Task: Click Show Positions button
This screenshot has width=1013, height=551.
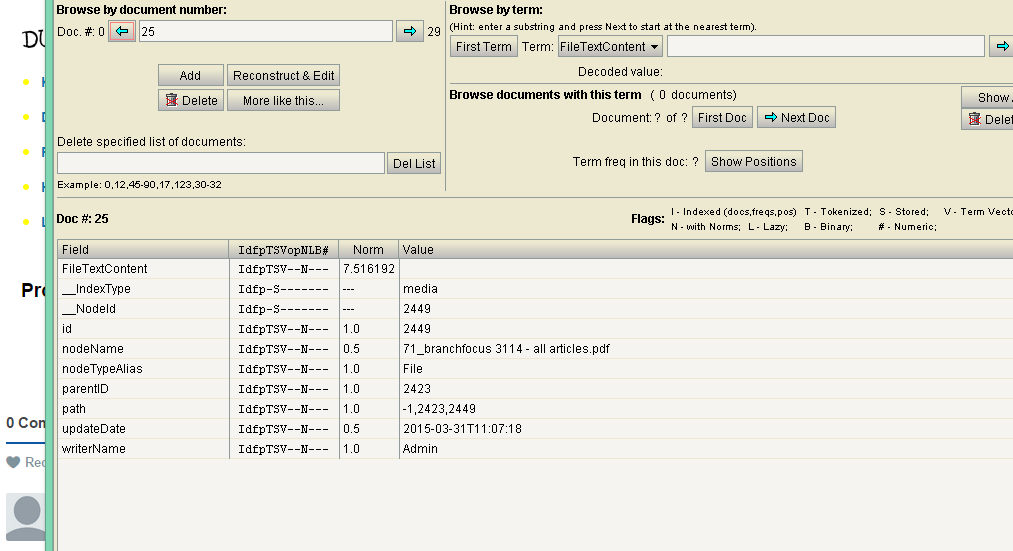Action: click(753, 162)
